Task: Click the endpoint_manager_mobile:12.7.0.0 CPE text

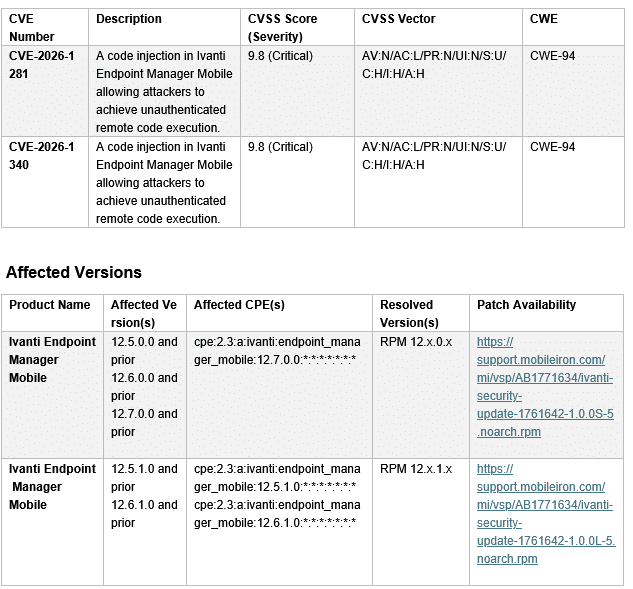Action: (275, 351)
